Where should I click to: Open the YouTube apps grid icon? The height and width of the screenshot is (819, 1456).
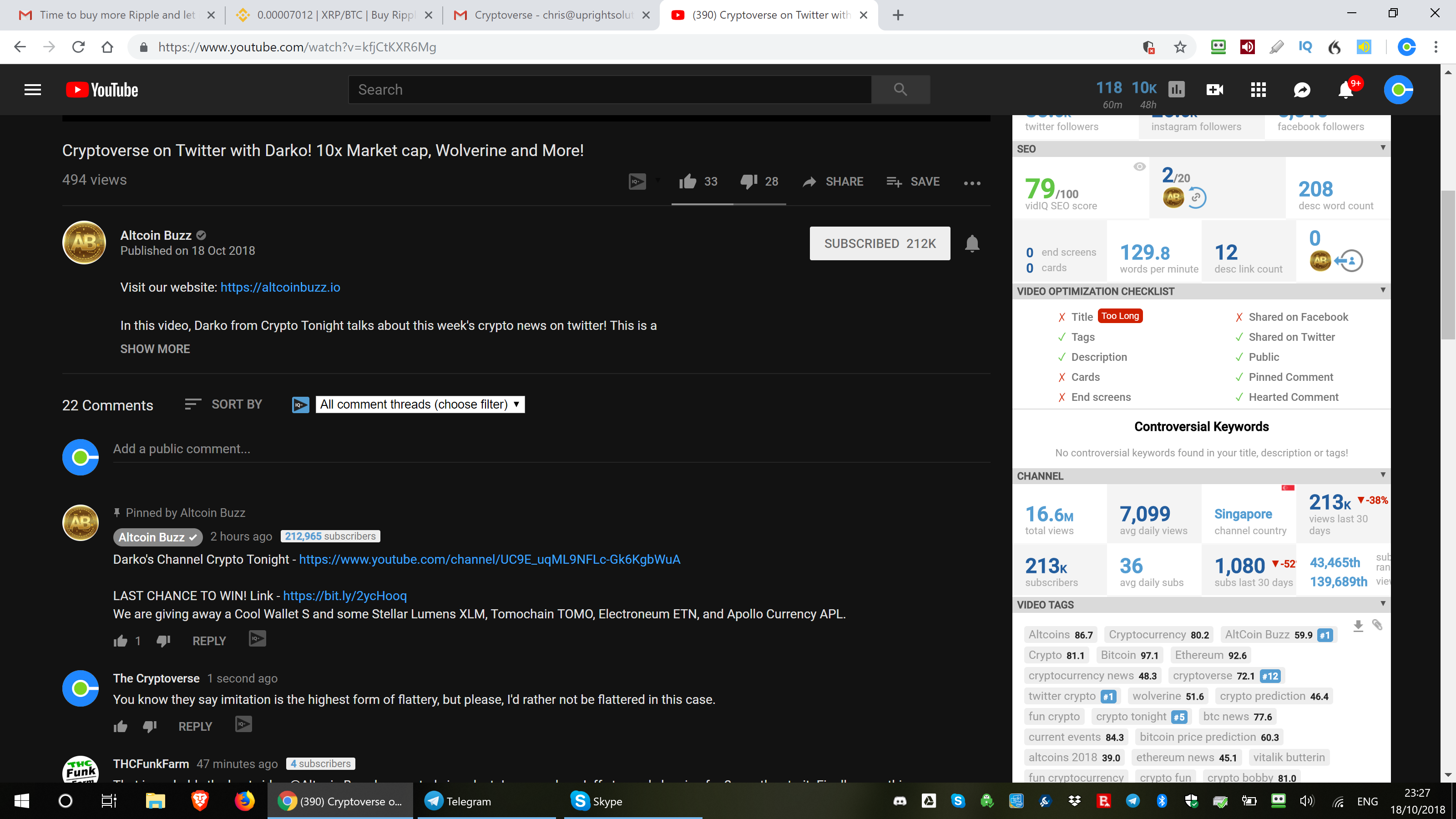click(1258, 89)
